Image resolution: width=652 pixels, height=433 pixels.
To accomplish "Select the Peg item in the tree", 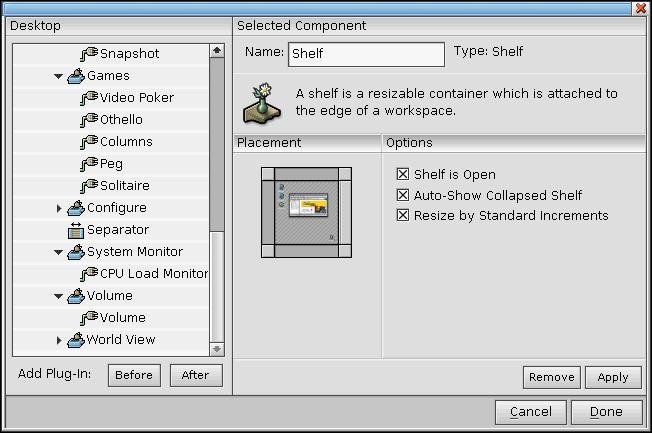I will [x=111, y=164].
